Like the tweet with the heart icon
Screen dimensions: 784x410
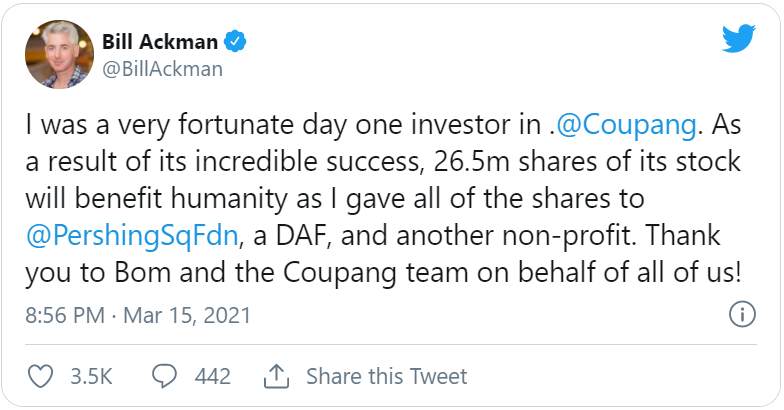(40, 376)
